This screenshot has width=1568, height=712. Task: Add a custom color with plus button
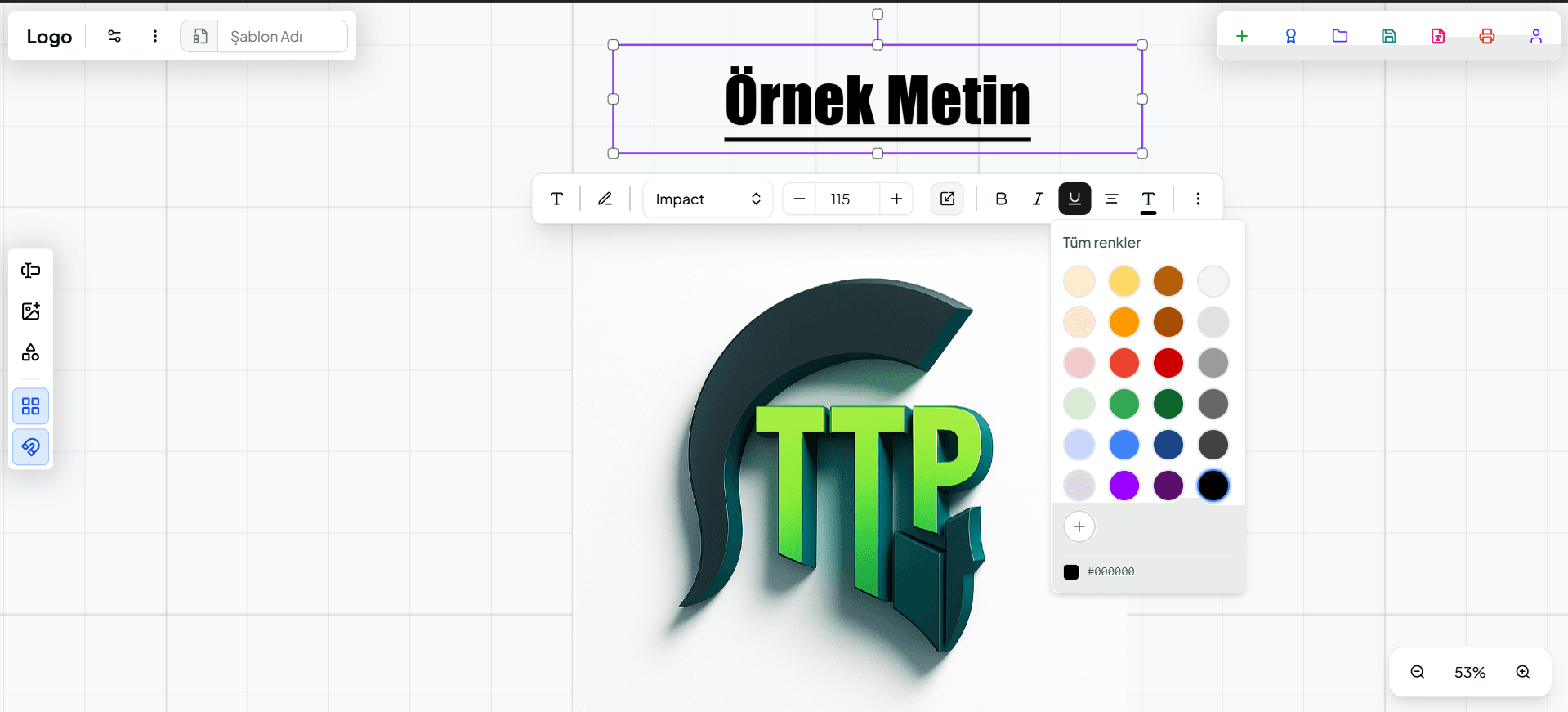tap(1079, 526)
